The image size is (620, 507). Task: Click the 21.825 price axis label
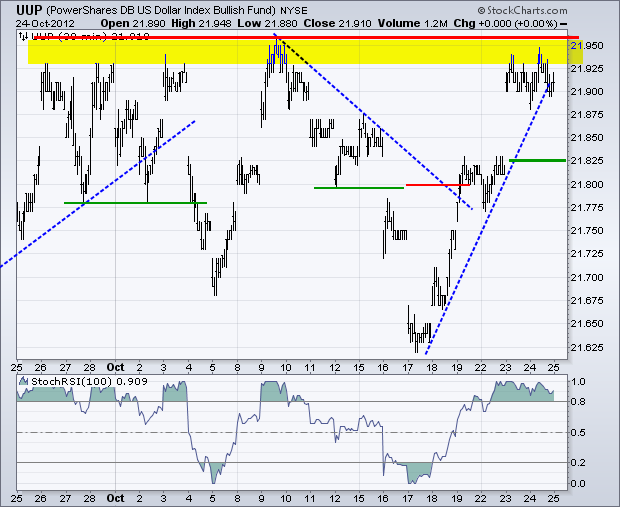tap(587, 161)
